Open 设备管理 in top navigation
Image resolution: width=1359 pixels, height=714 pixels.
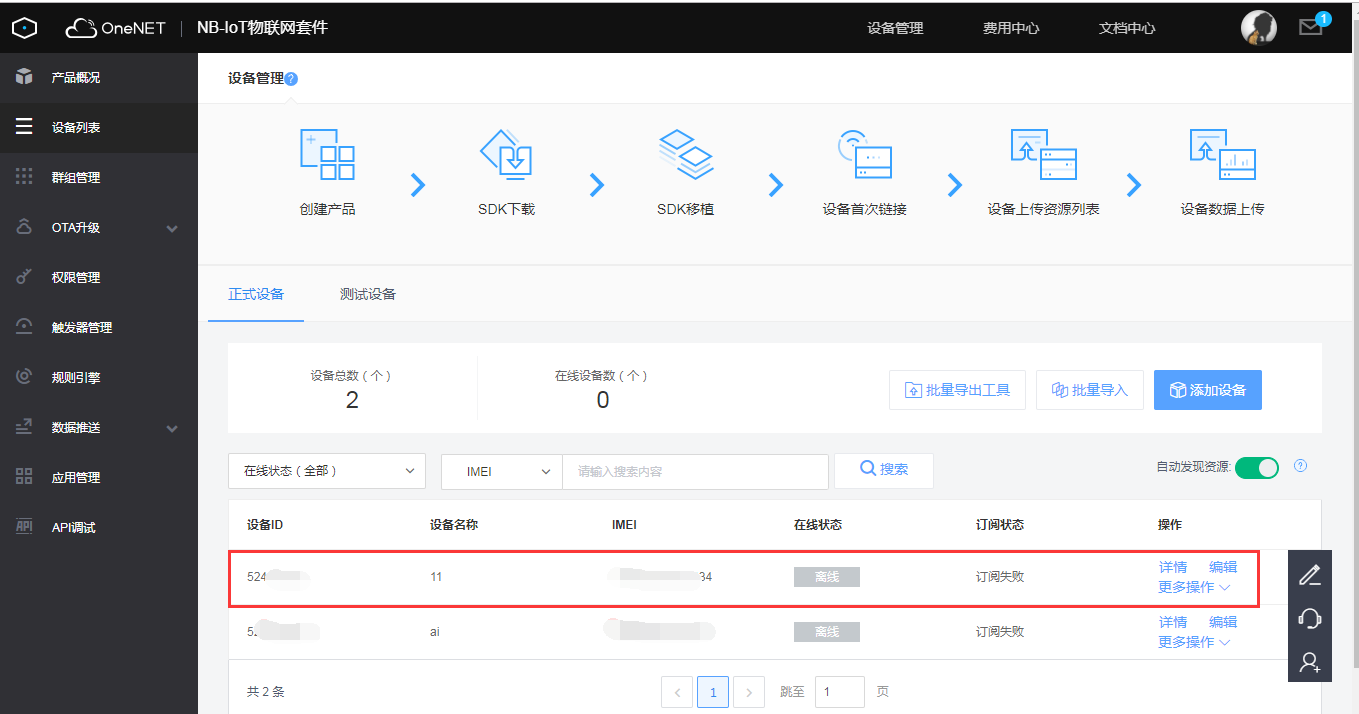coord(895,28)
